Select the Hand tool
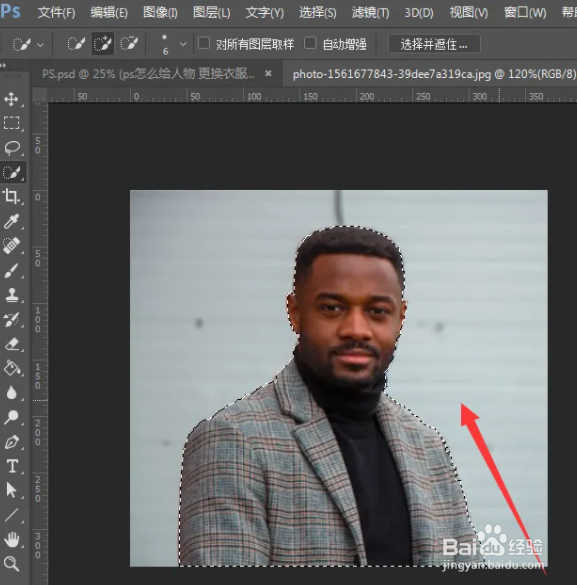 click(11, 539)
